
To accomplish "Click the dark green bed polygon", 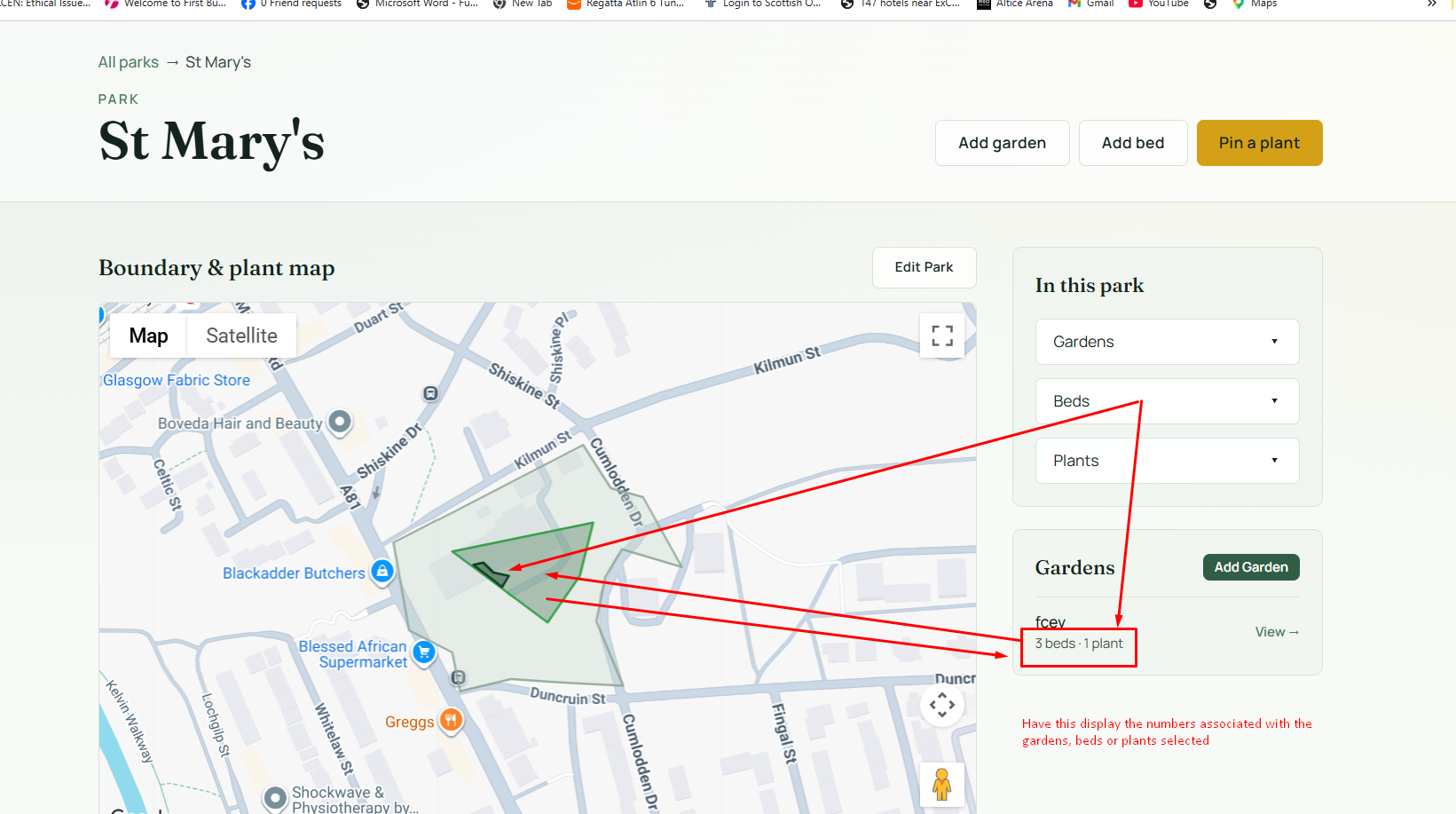I will (492, 573).
